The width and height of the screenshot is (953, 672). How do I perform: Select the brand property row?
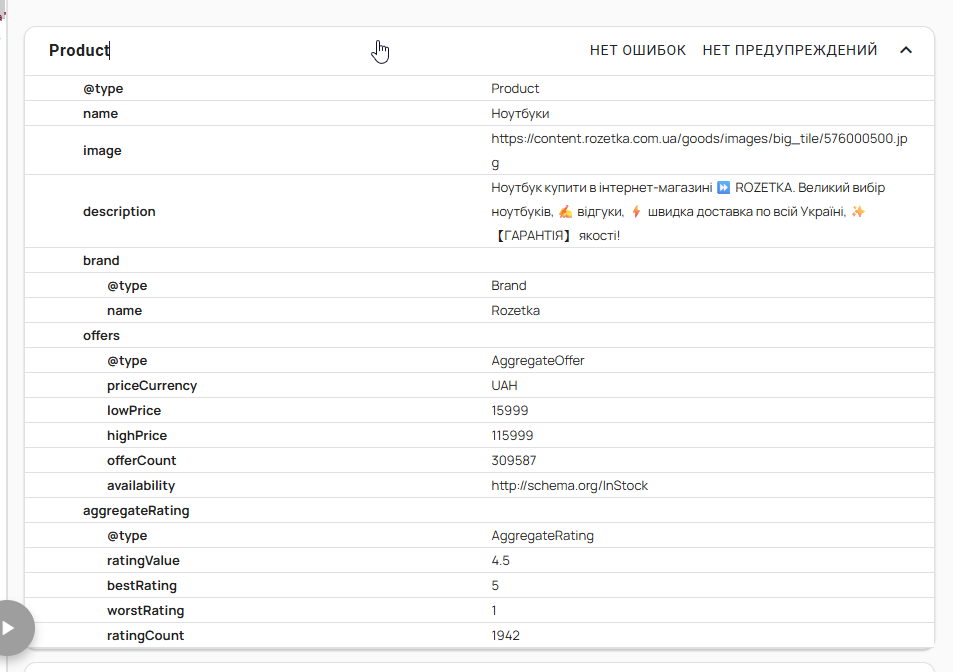coord(479,261)
